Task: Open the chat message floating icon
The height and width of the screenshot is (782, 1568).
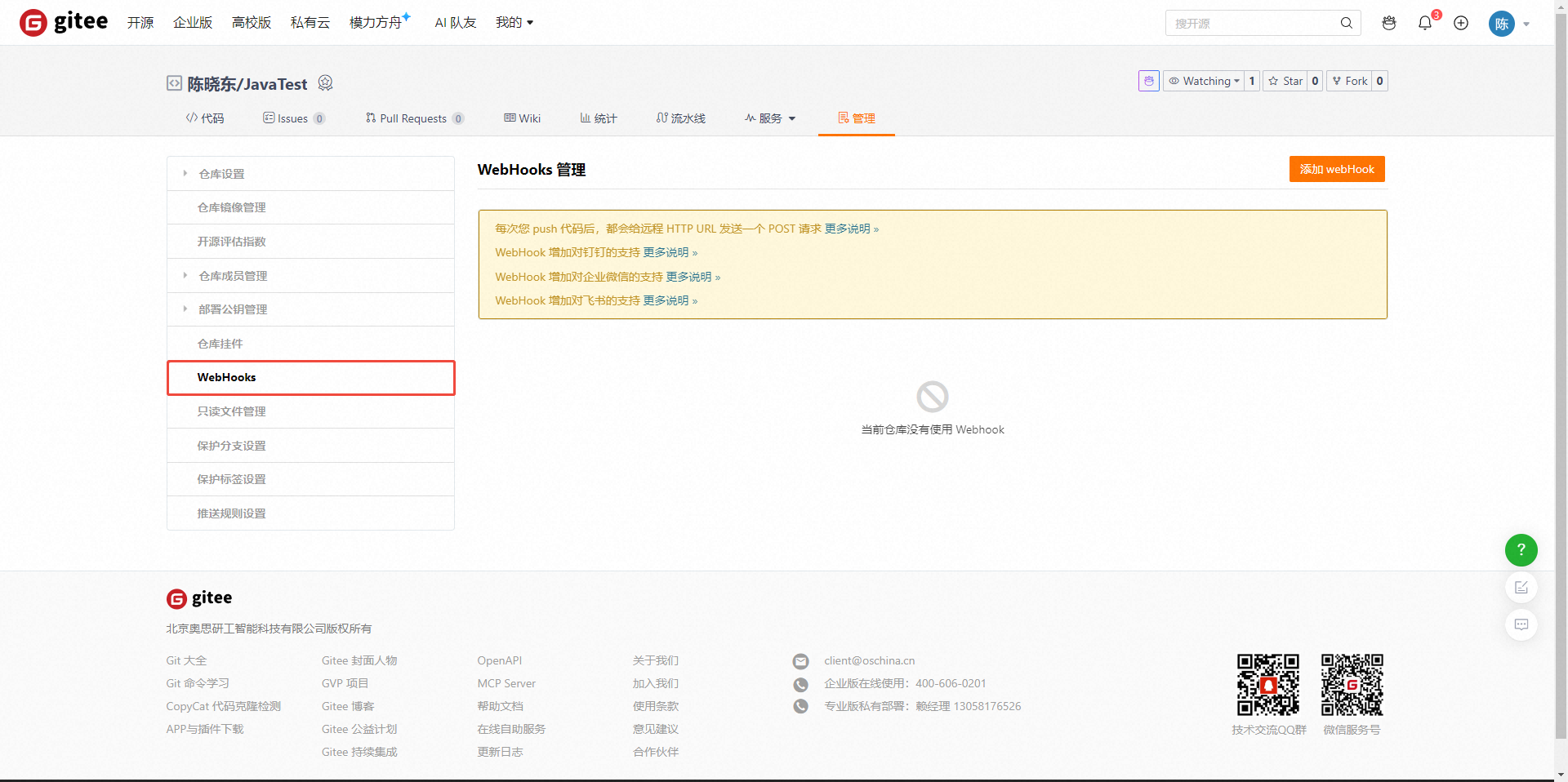Action: pos(1521,624)
